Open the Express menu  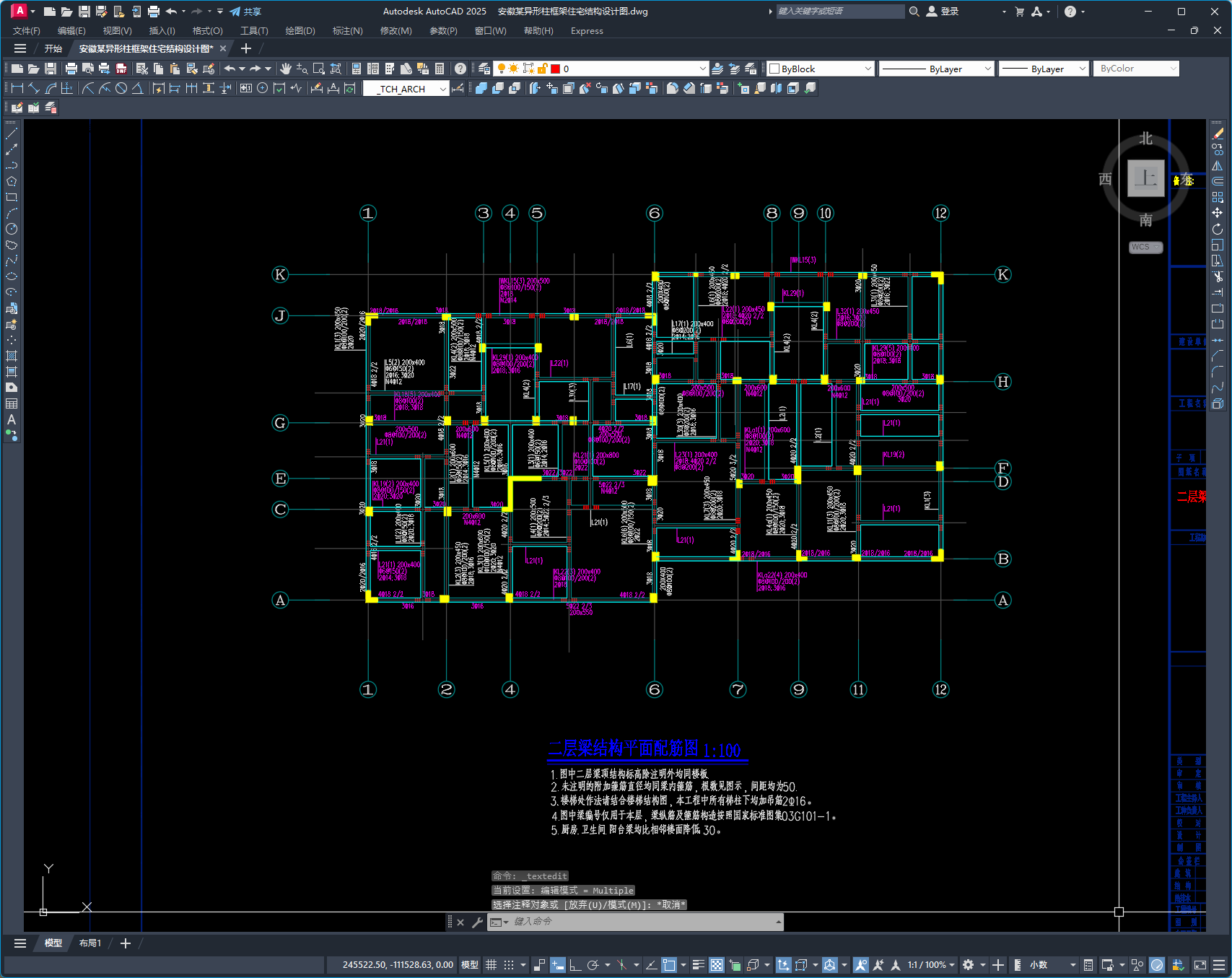tap(587, 31)
